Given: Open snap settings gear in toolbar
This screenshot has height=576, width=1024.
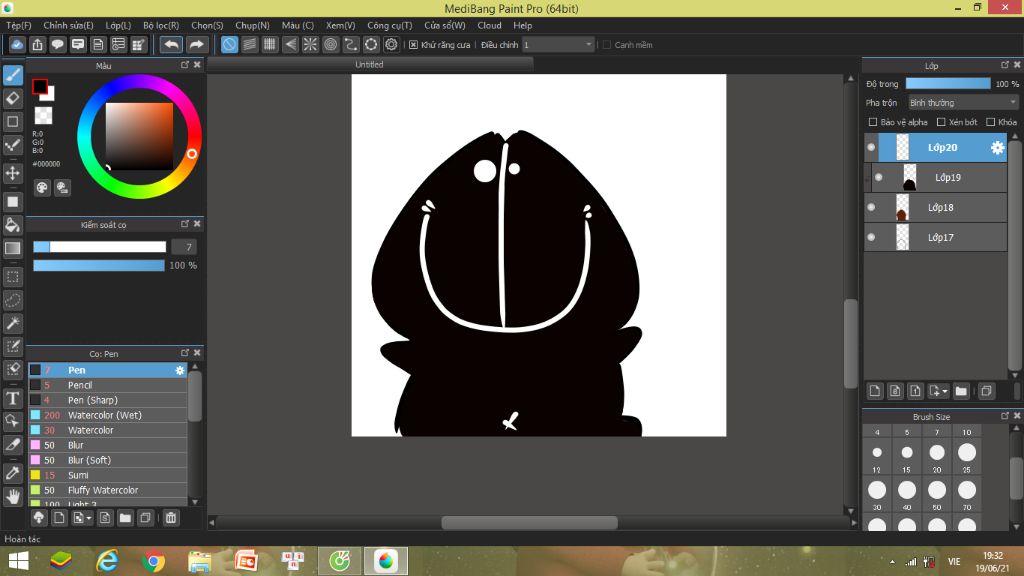Looking at the screenshot, I should click(x=391, y=44).
